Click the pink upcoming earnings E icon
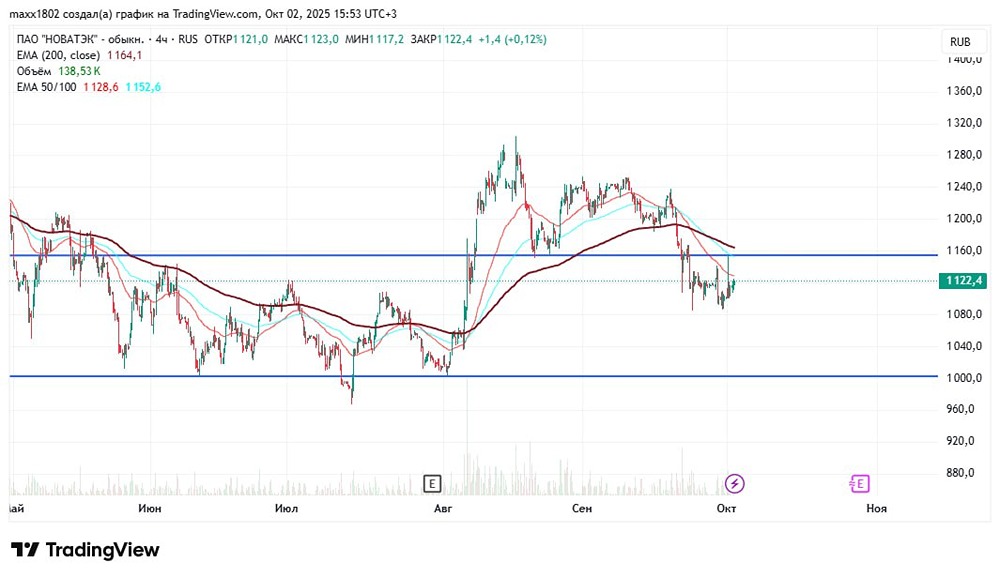The image size is (1000, 578). point(860,484)
